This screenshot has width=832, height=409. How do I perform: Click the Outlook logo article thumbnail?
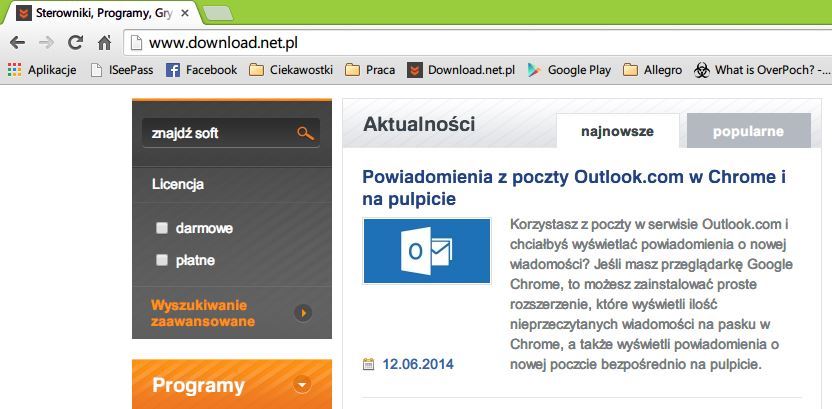point(427,251)
